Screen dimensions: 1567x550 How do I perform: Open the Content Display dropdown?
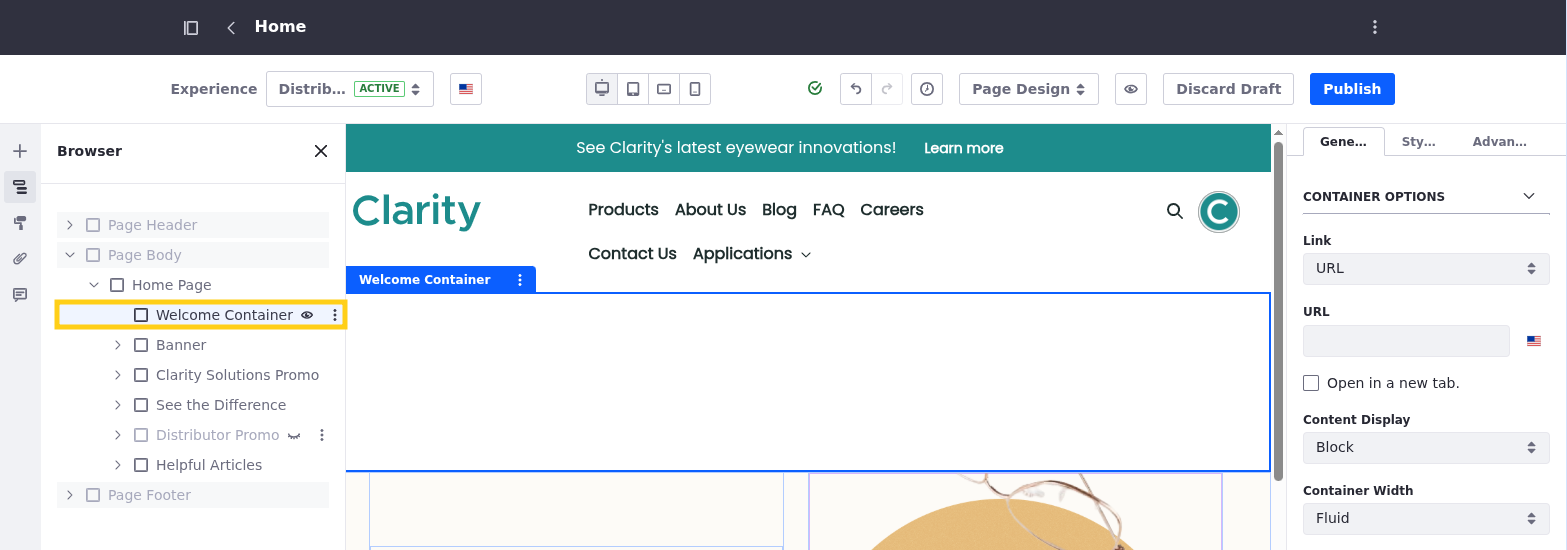point(1425,447)
